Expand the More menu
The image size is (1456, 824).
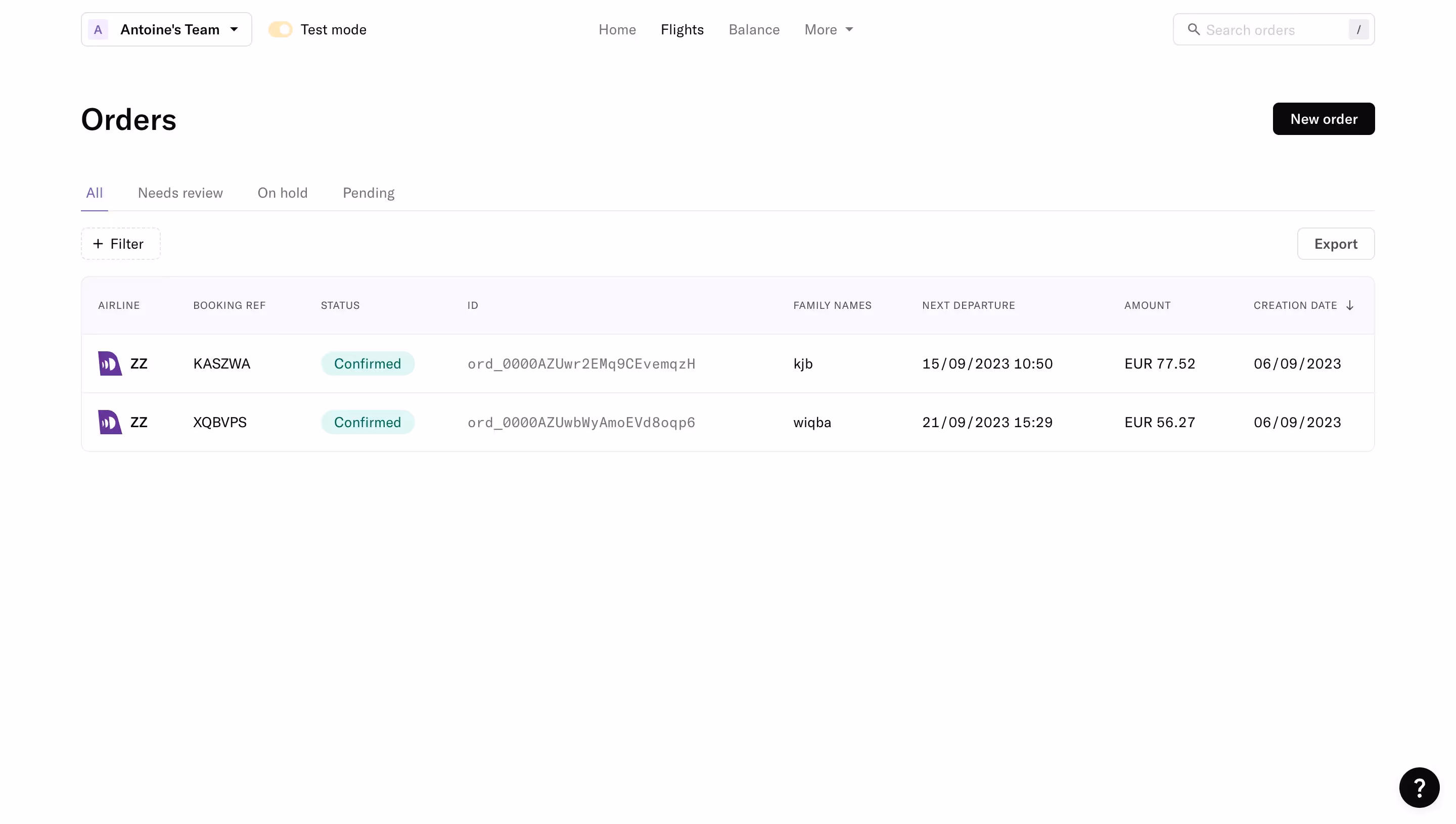(828, 29)
